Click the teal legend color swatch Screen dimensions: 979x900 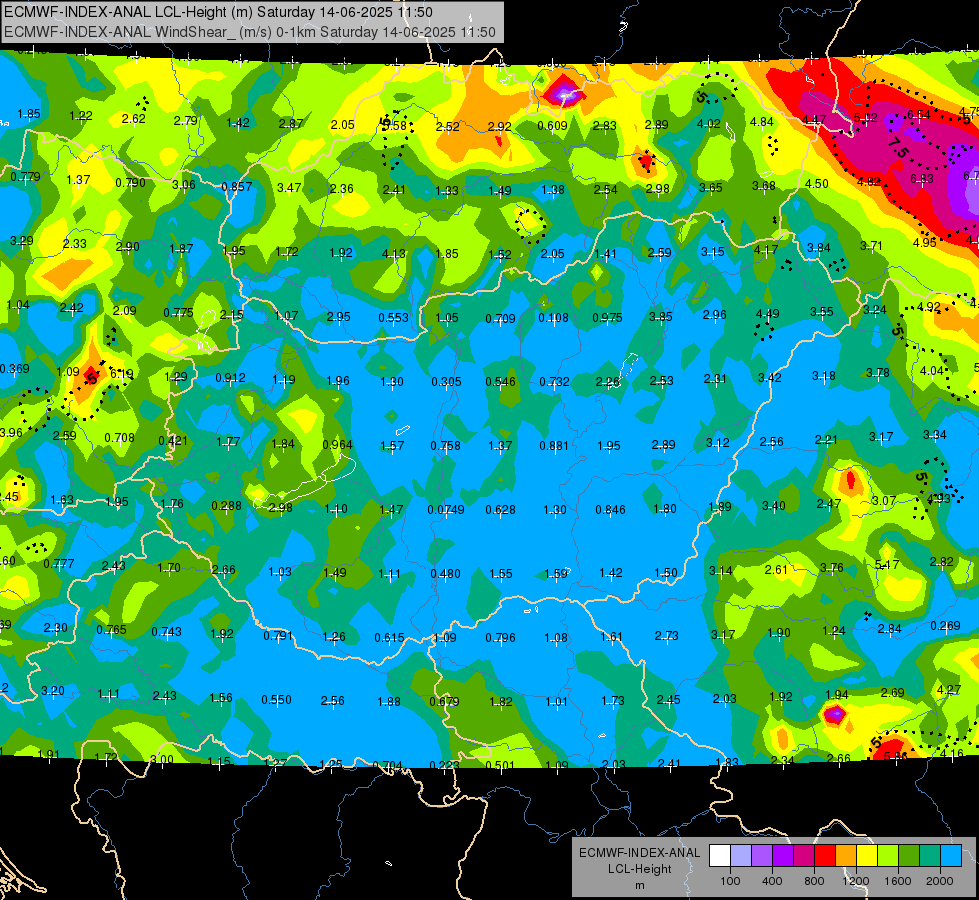tap(930, 855)
